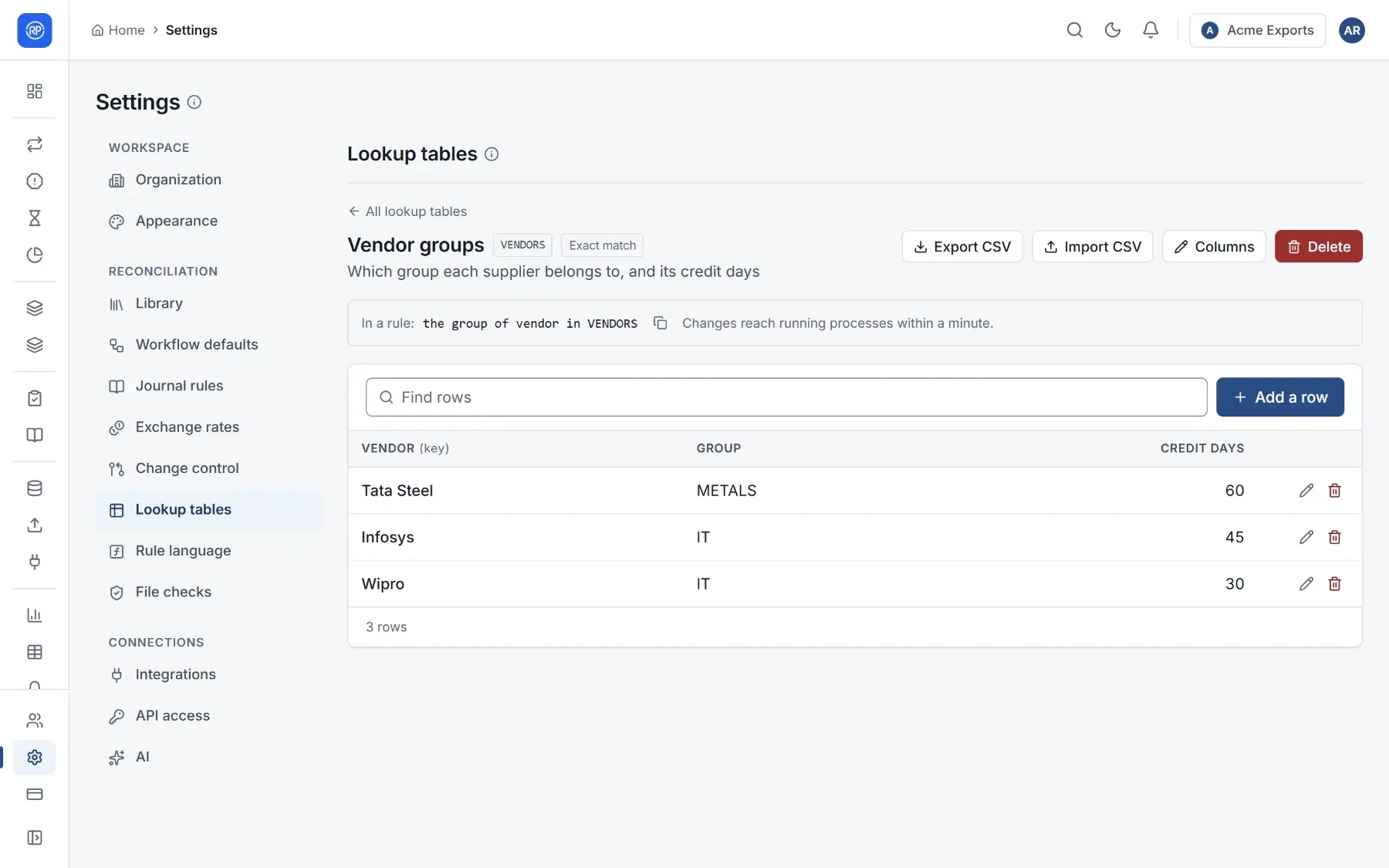Click the settings gear icon in left rail
Image resolution: width=1389 pixels, height=868 pixels.
(x=35, y=758)
